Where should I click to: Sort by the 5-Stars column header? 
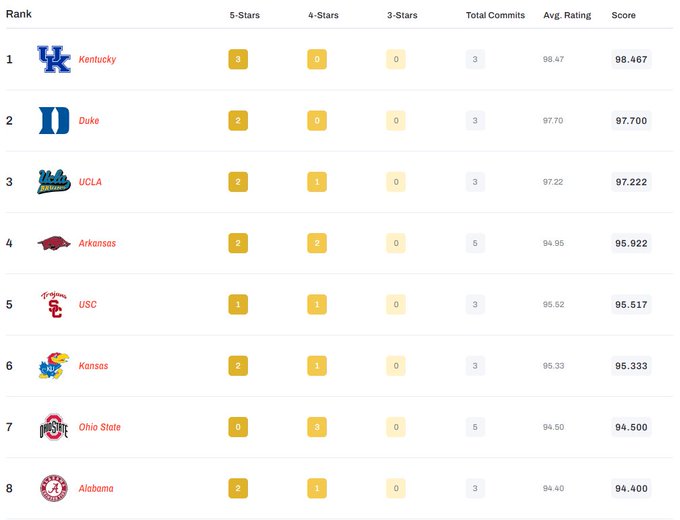tap(245, 15)
